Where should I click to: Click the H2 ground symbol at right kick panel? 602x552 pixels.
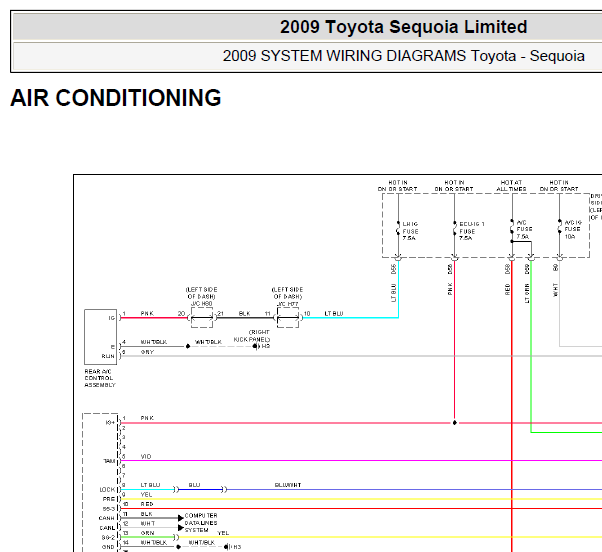pyautogui.click(x=256, y=346)
